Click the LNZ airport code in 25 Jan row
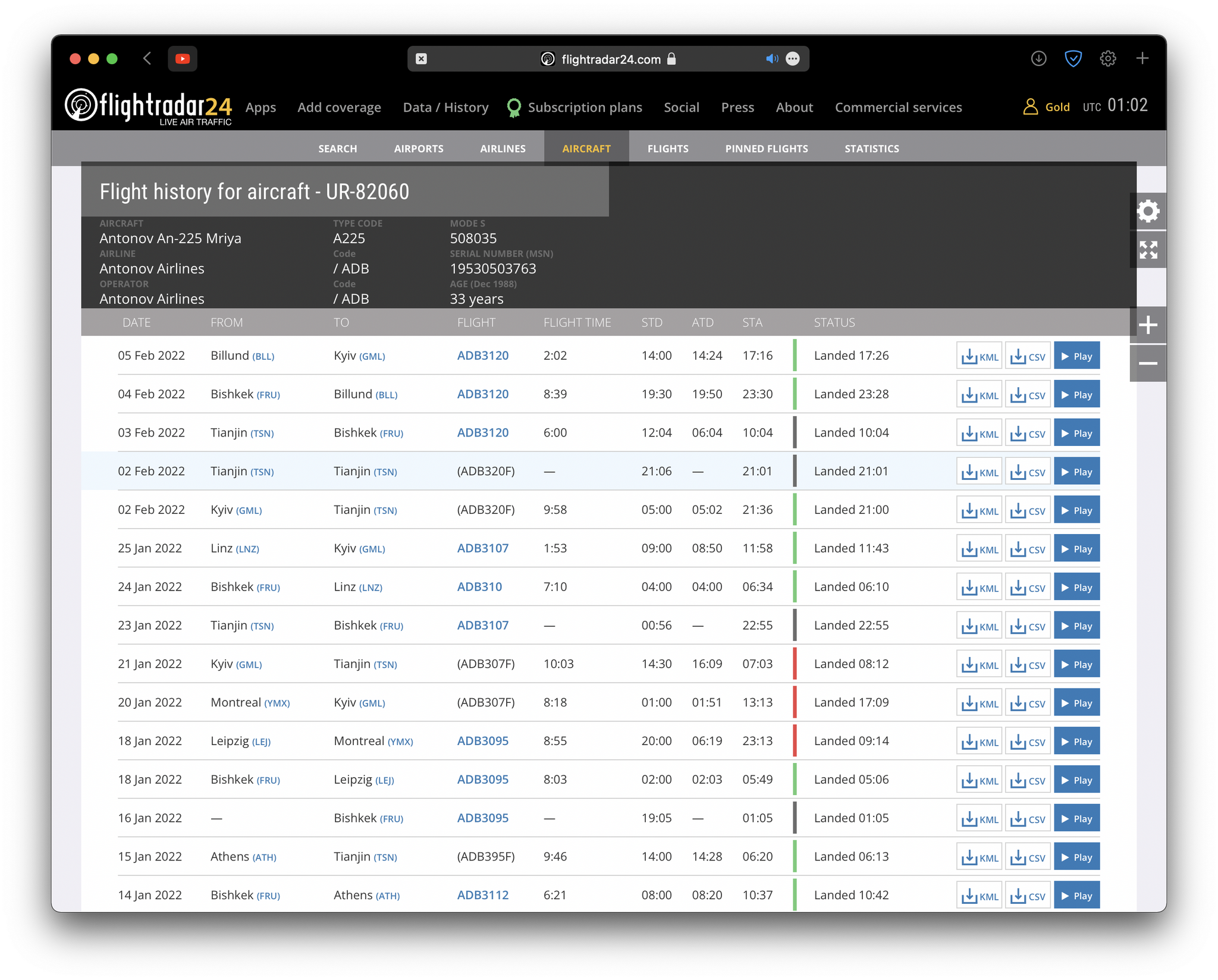1218x980 pixels. click(x=247, y=549)
